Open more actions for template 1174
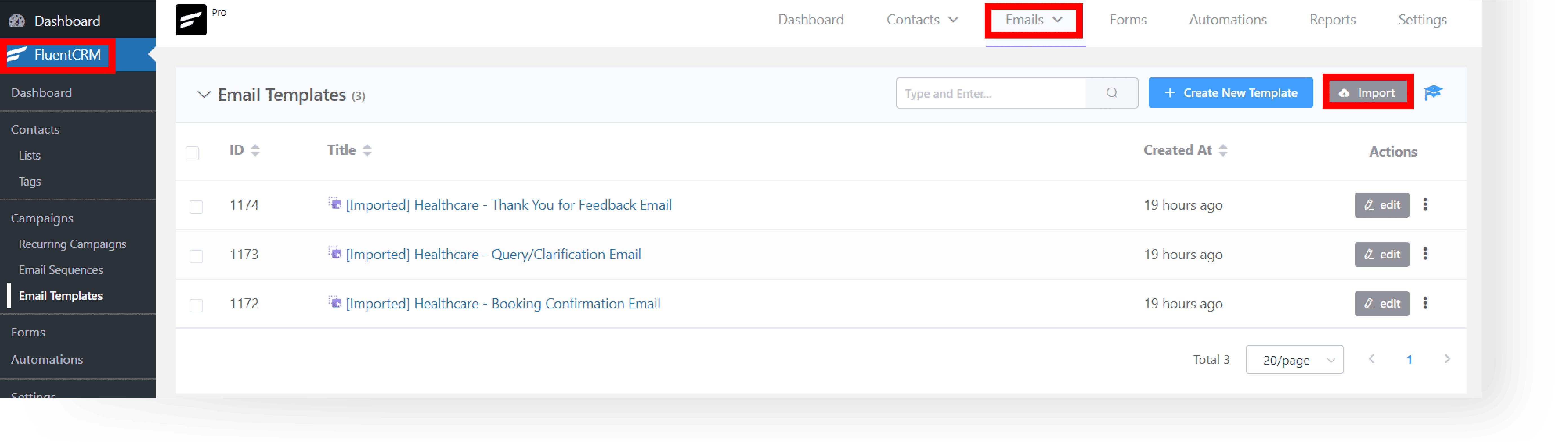Screen dimensions: 1568x442 click(x=1425, y=204)
